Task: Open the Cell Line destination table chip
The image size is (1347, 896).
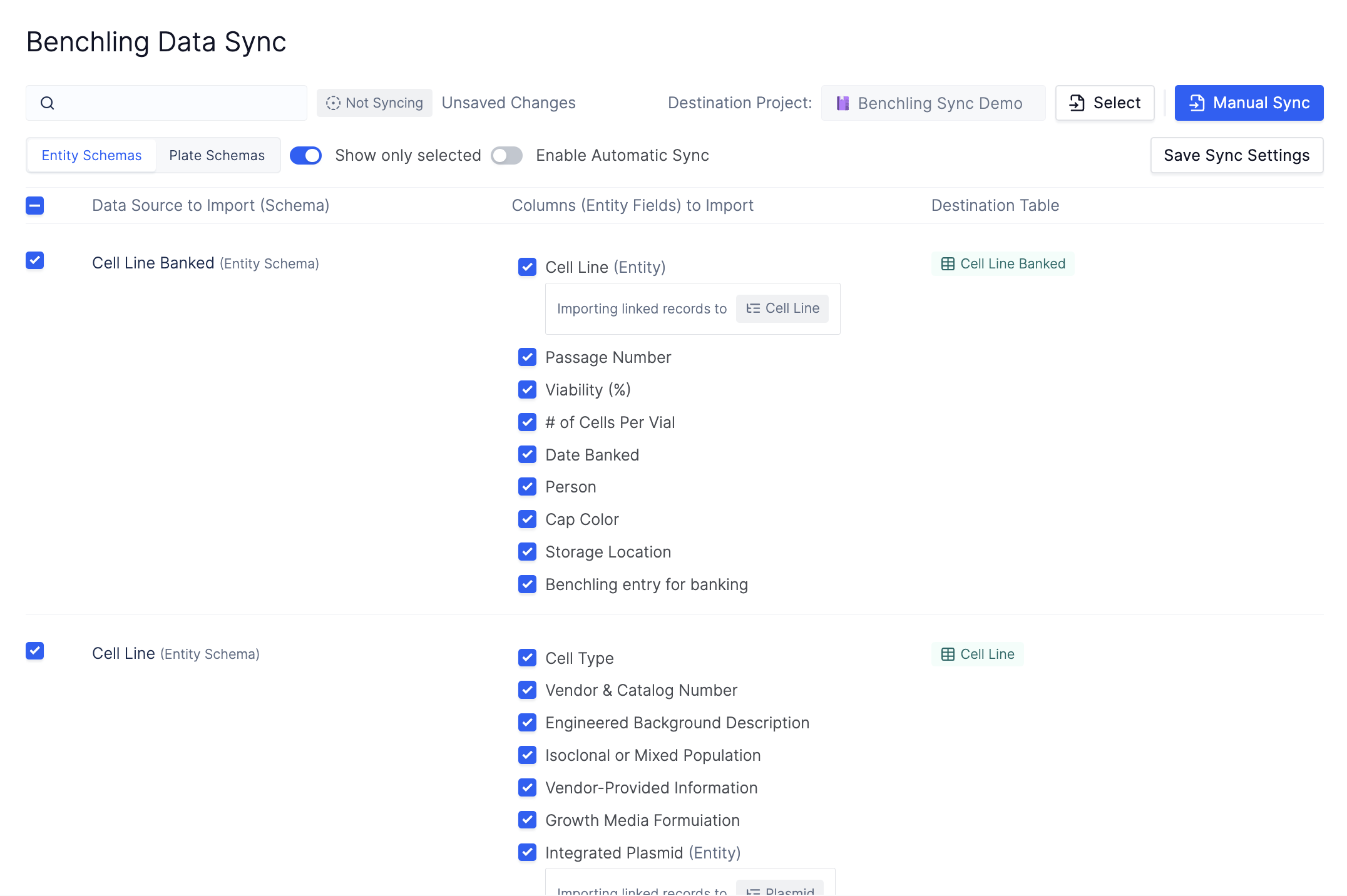Action: (x=978, y=654)
